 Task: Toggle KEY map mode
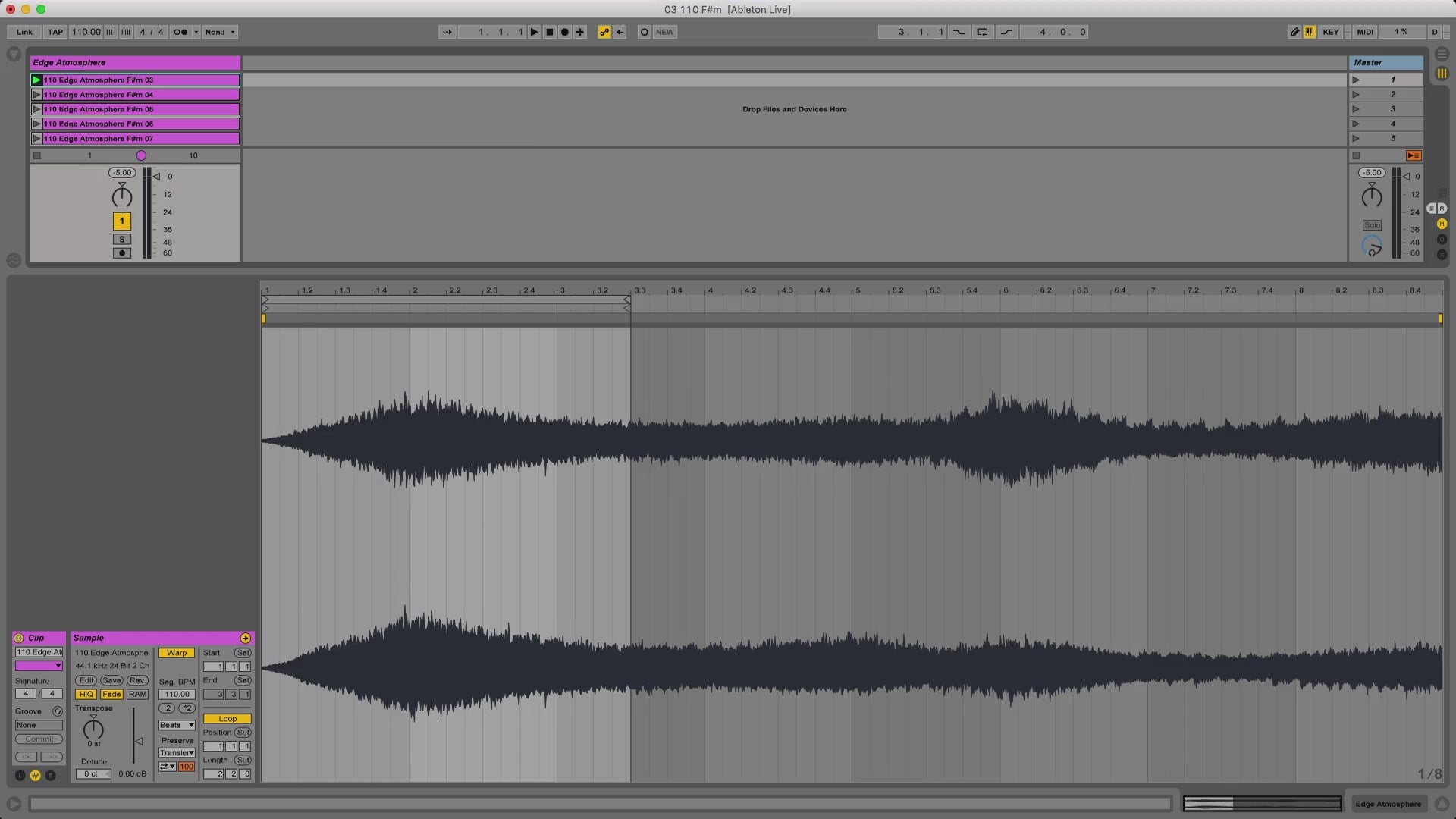coord(1331,32)
